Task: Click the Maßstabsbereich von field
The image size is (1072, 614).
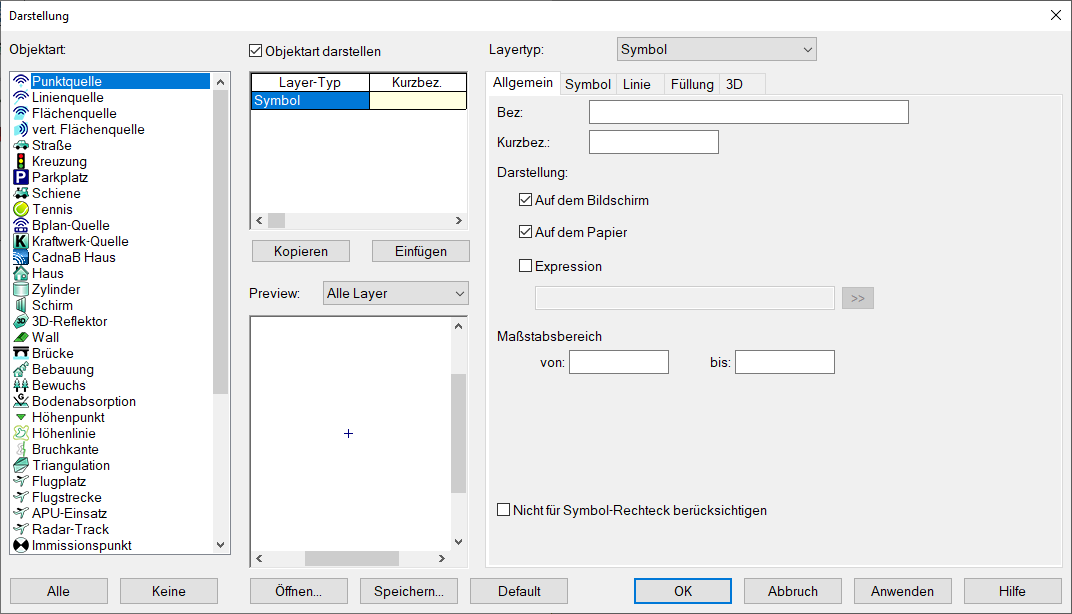Action: click(619, 362)
